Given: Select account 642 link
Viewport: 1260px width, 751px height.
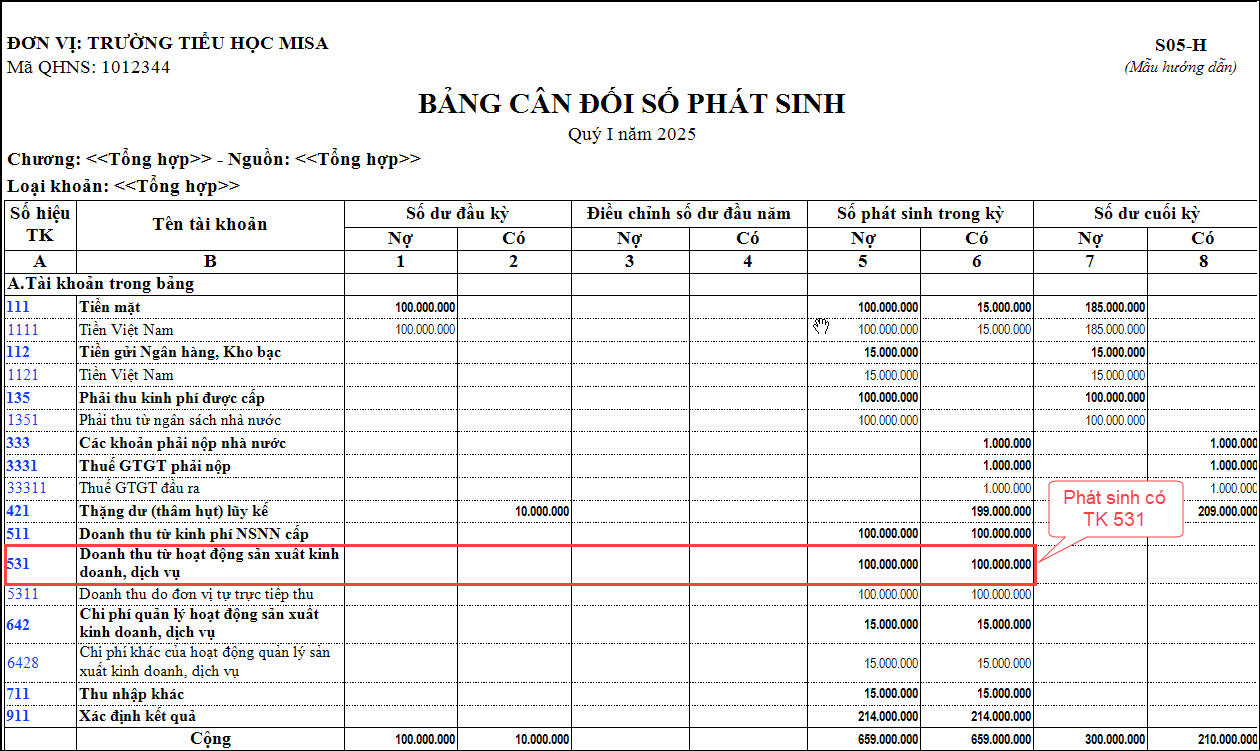Looking at the screenshot, I should tap(19, 624).
